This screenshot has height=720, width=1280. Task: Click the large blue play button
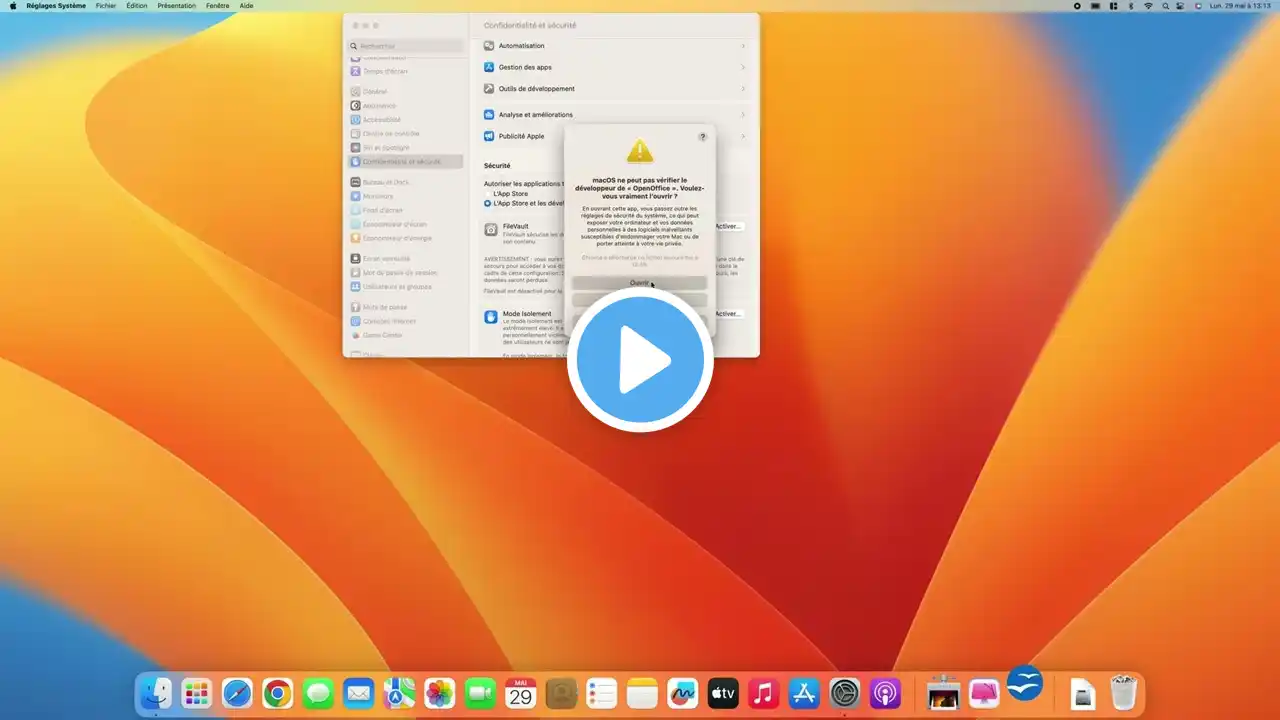(x=640, y=360)
